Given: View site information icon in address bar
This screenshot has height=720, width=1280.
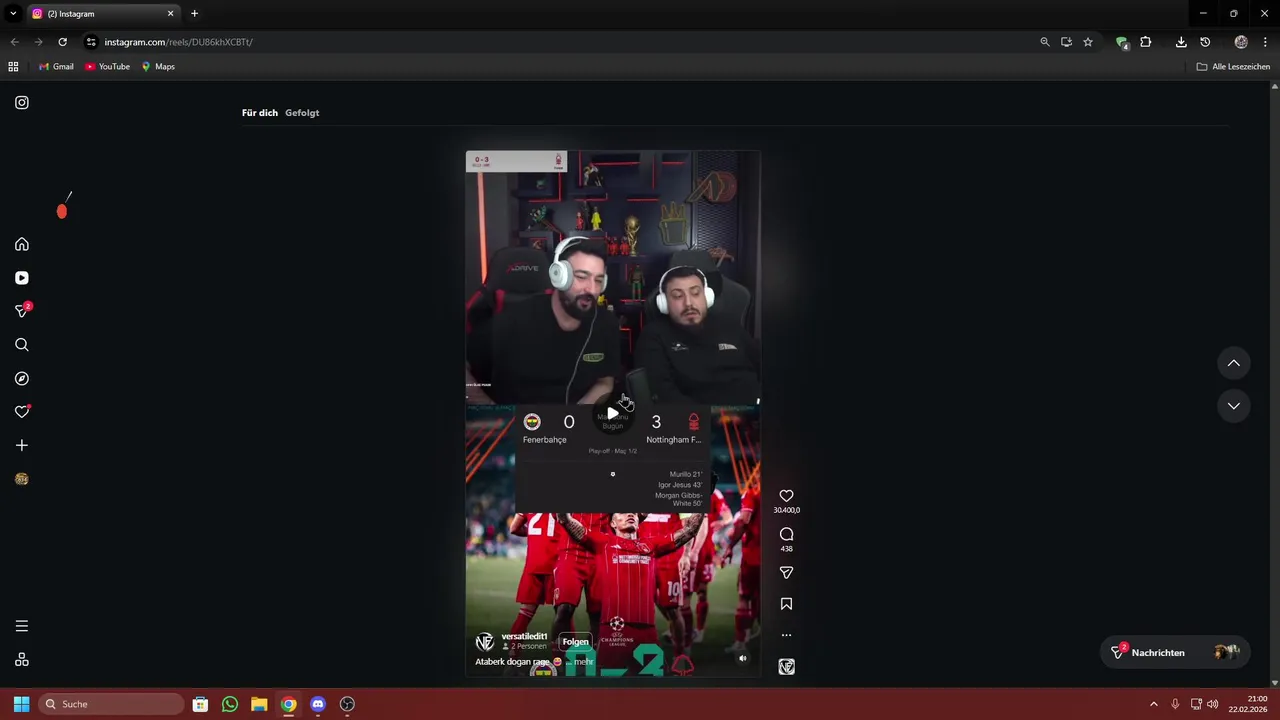Looking at the screenshot, I should tap(91, 42).
